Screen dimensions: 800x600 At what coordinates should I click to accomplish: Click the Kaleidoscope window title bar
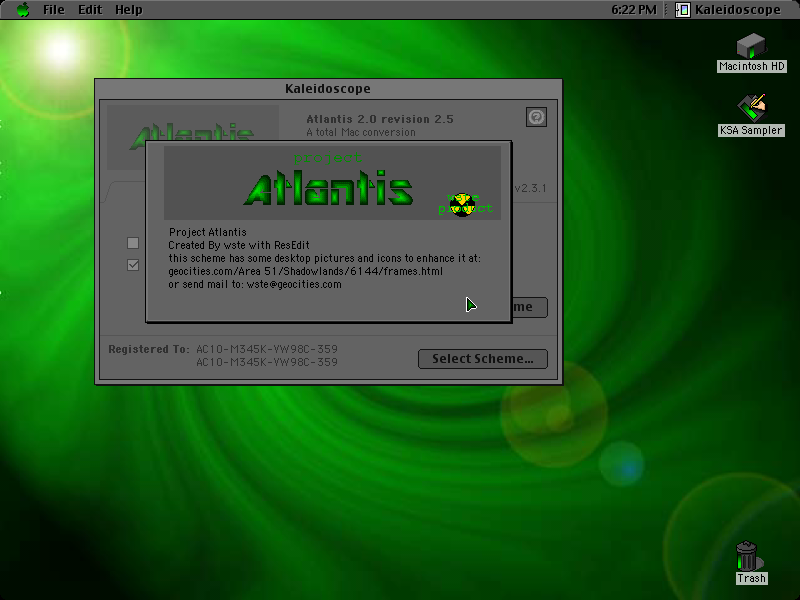pyautogui.click(x=328, y=89)
